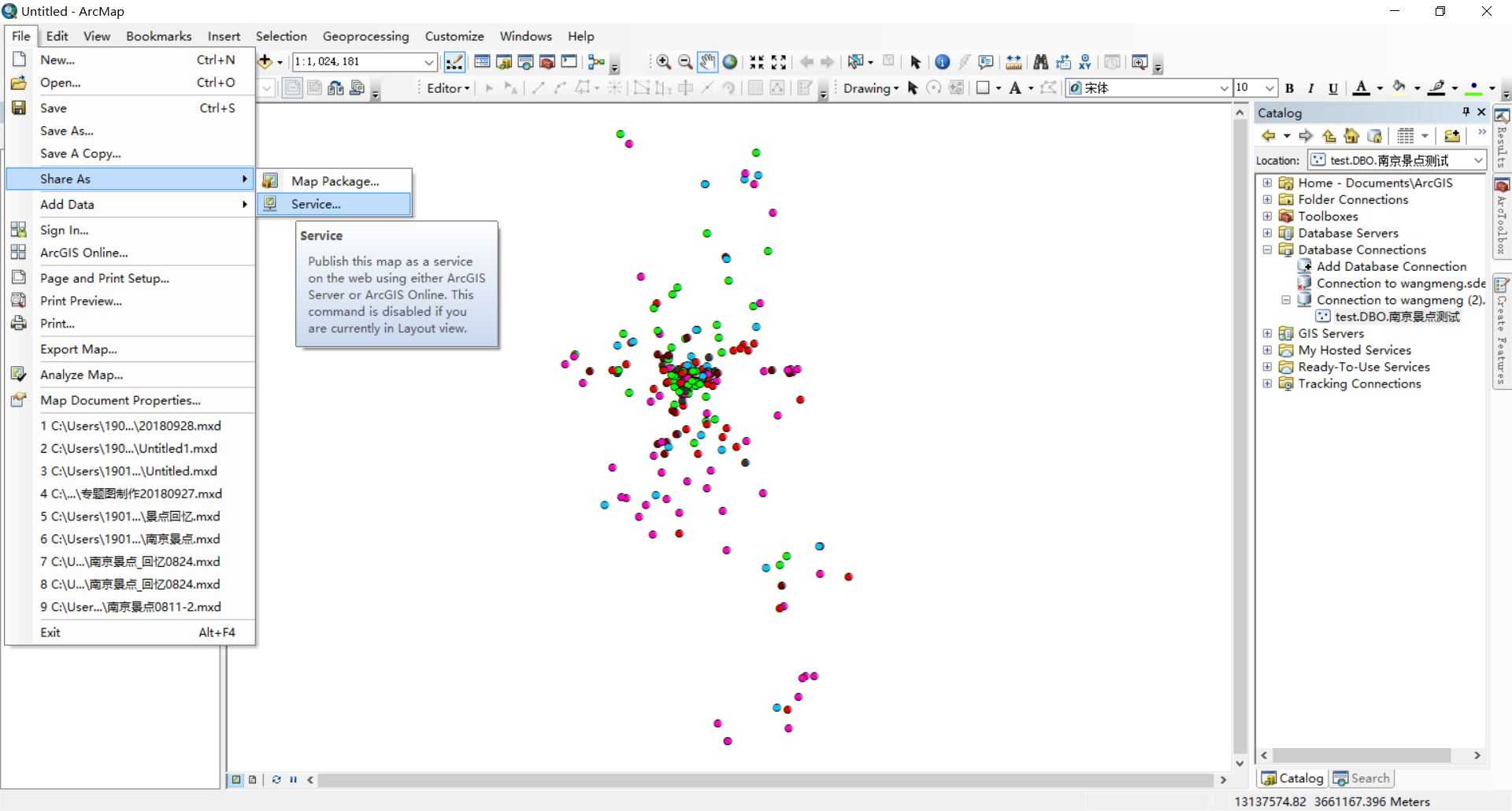This screenshot has height=811, width=1512.
Task: Select the Select Elements arrow tool
Action: [x=915, y=62]
